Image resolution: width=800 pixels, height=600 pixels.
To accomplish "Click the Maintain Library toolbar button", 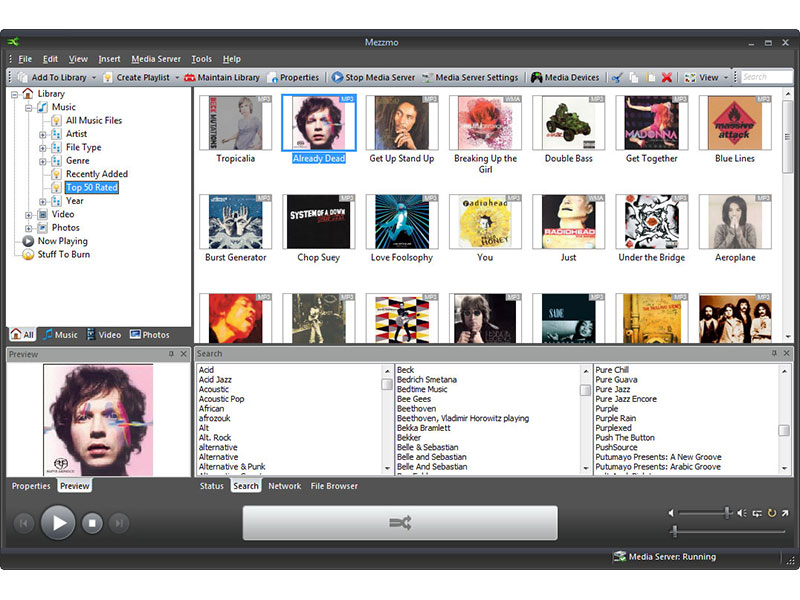I will 222,78.
